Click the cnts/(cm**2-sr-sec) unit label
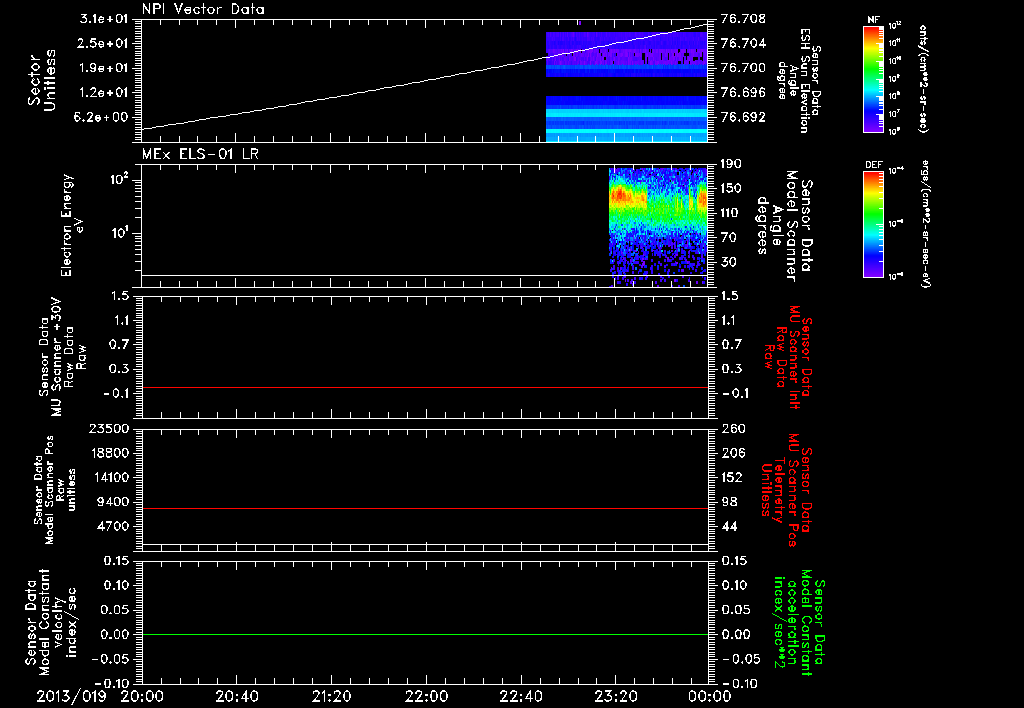Viewport: 1024px width, 708px height. pyautogui.click(x=923, y=79)
